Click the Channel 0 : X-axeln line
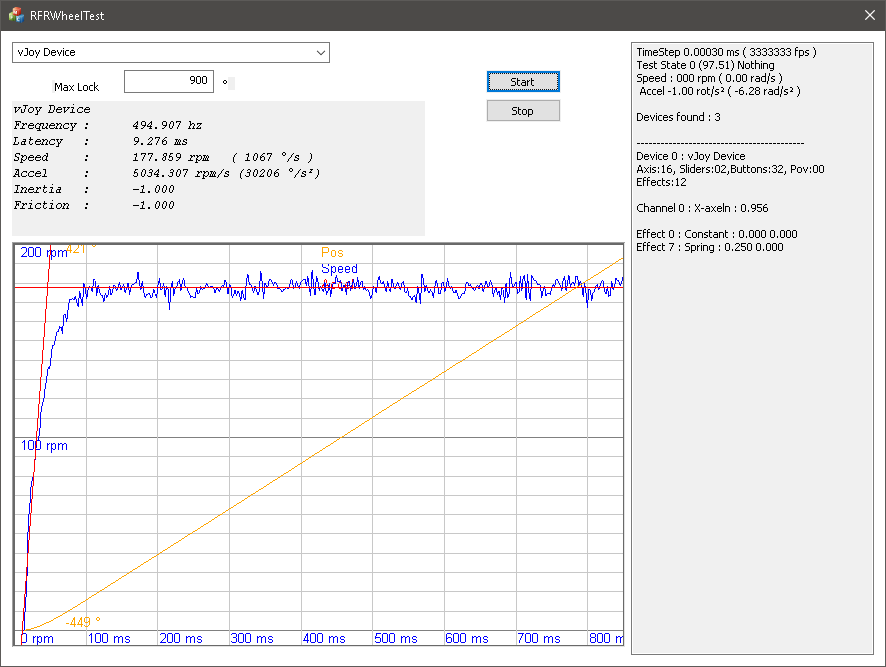 click(702, 208)
